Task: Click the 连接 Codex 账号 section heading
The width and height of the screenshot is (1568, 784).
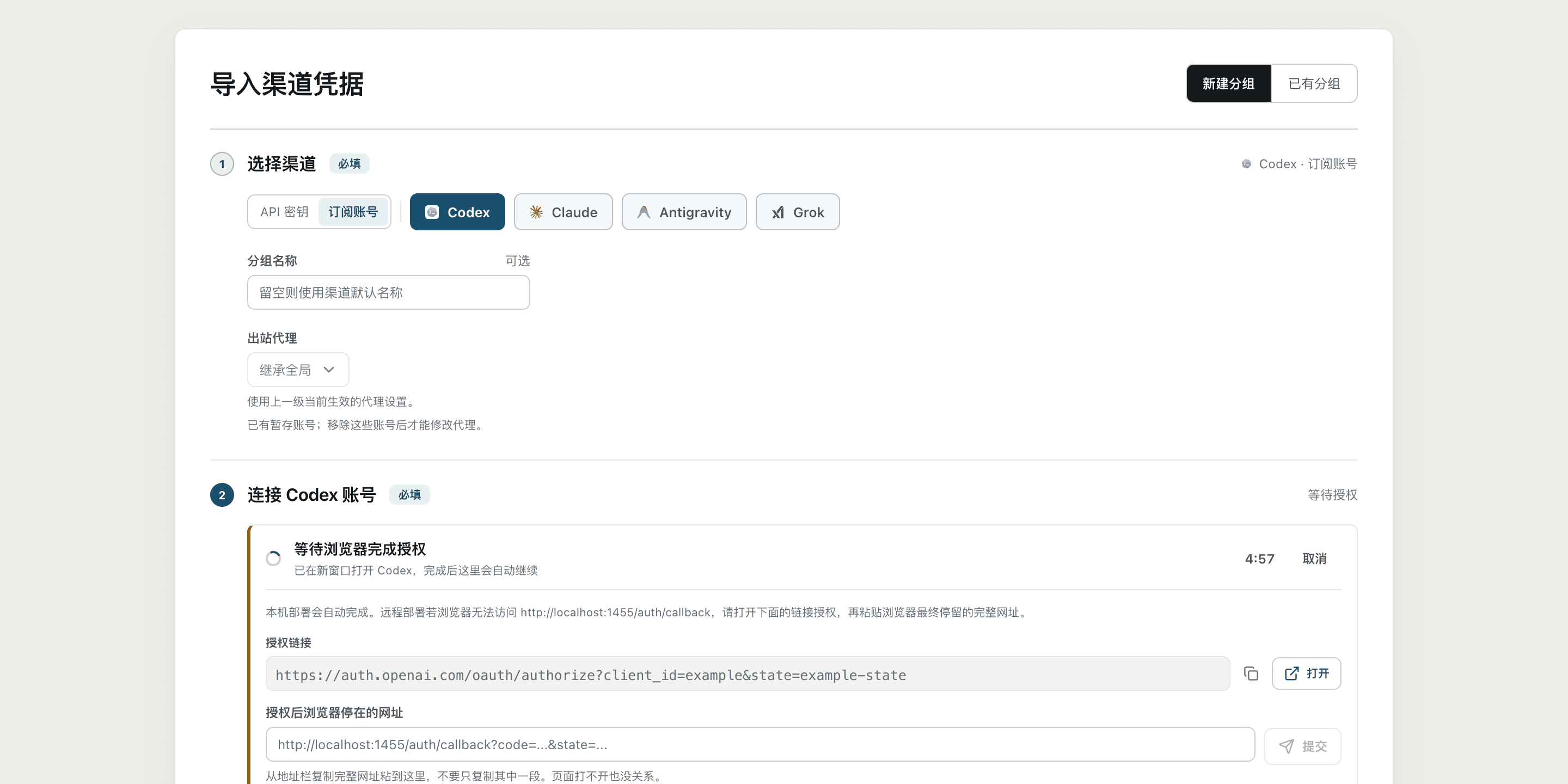Action: click(311, 495)
